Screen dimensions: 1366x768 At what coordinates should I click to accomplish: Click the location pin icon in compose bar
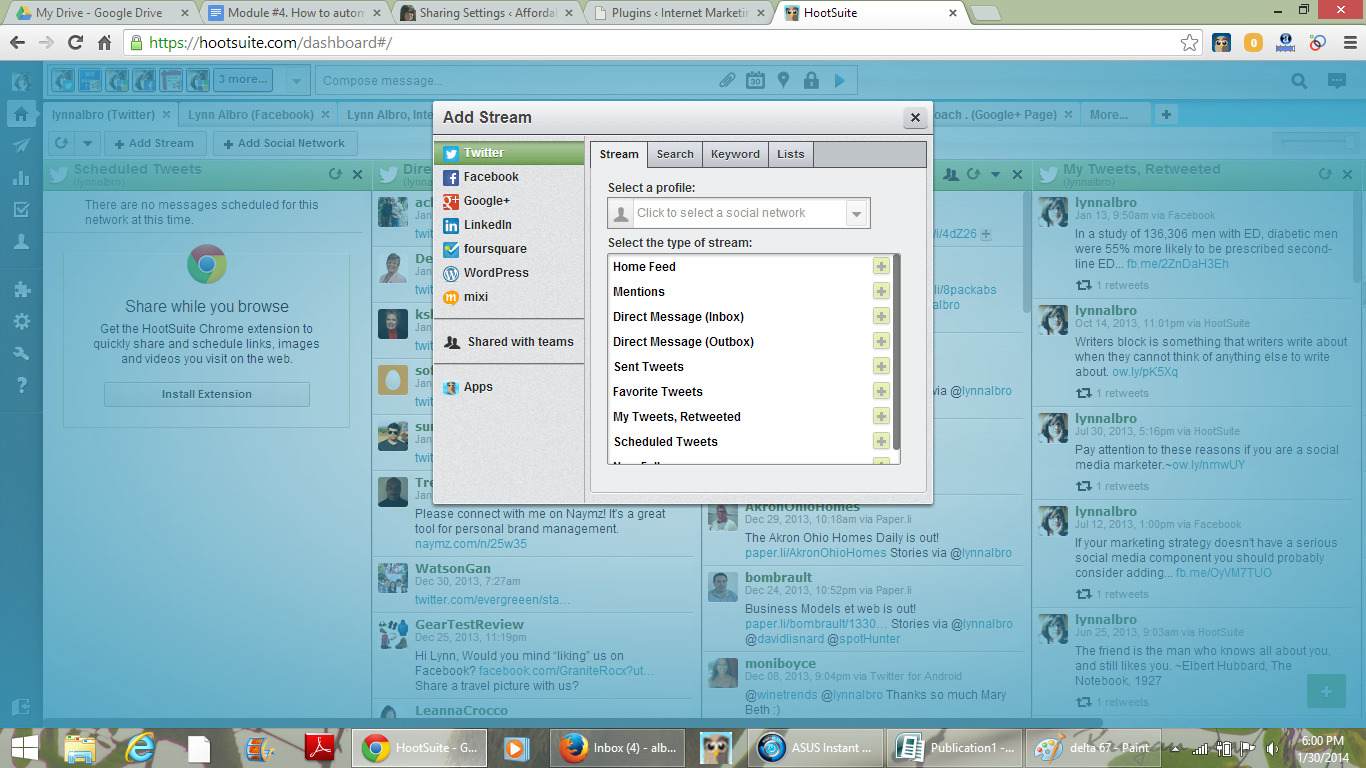click(x=784, y=81)
